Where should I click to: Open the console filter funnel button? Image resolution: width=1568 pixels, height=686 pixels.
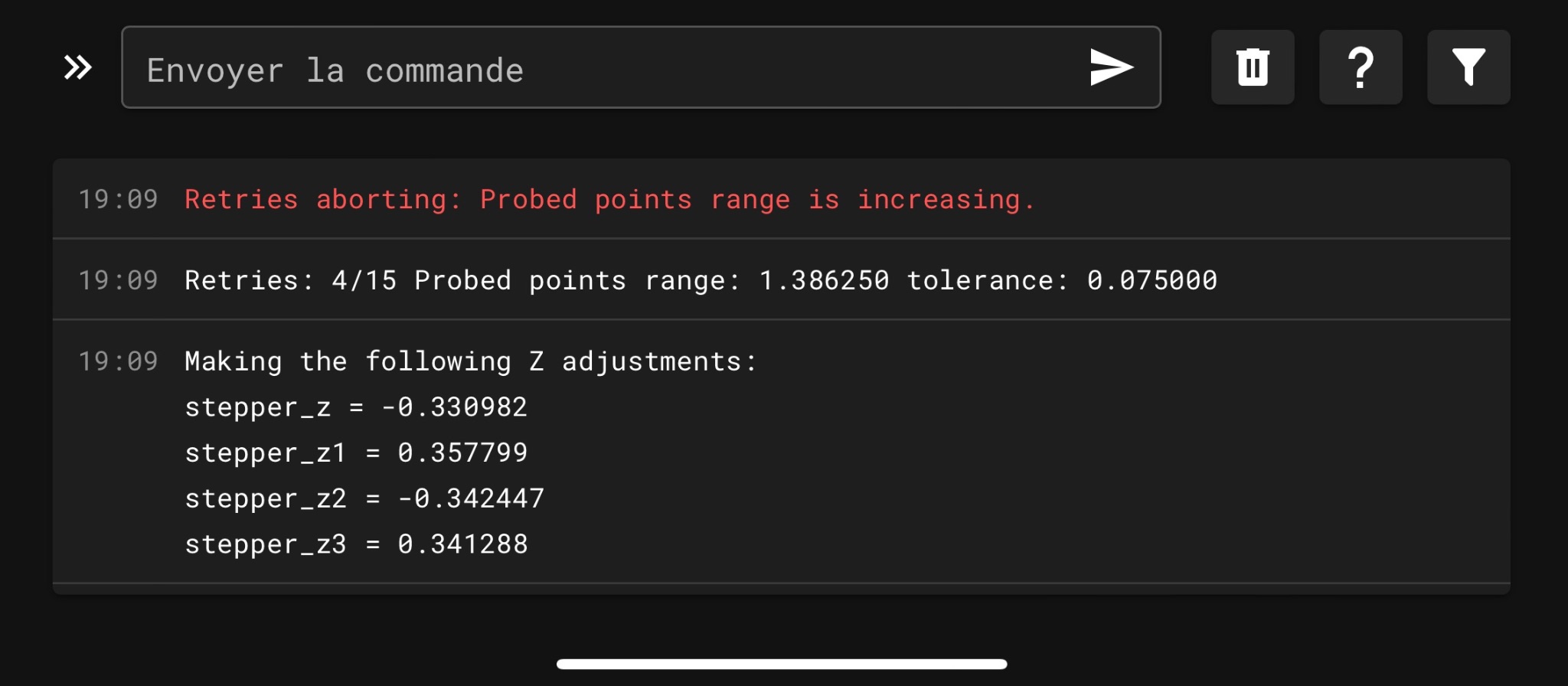click(x=1468, y=67)
